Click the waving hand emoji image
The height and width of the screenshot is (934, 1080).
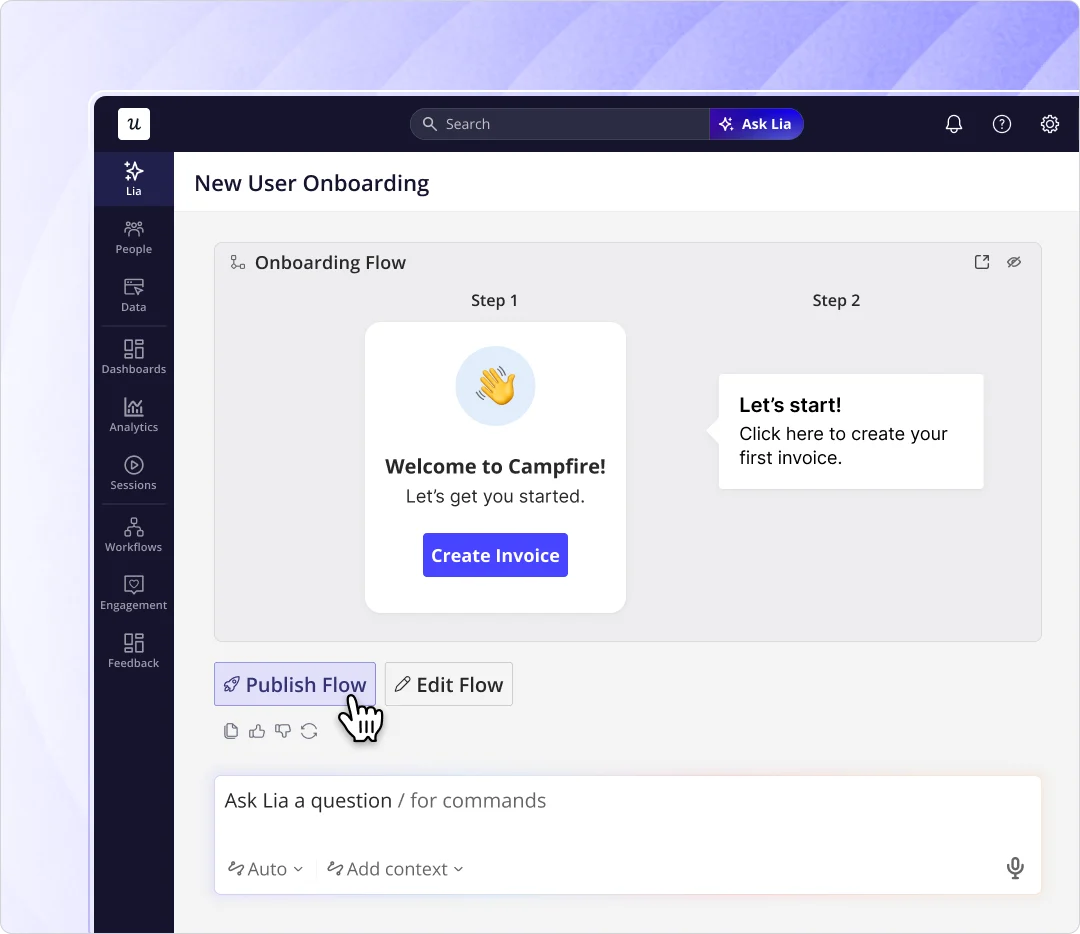pyautogui.click(x=495, y=386)
